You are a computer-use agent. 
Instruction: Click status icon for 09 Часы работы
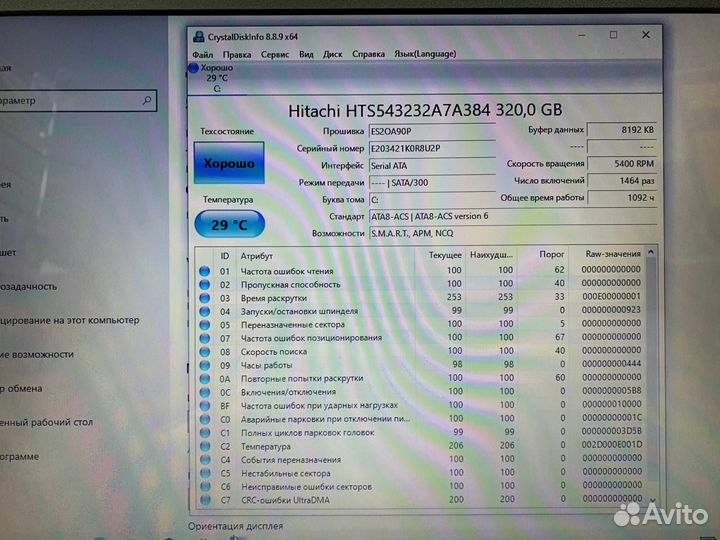(204, 366)
